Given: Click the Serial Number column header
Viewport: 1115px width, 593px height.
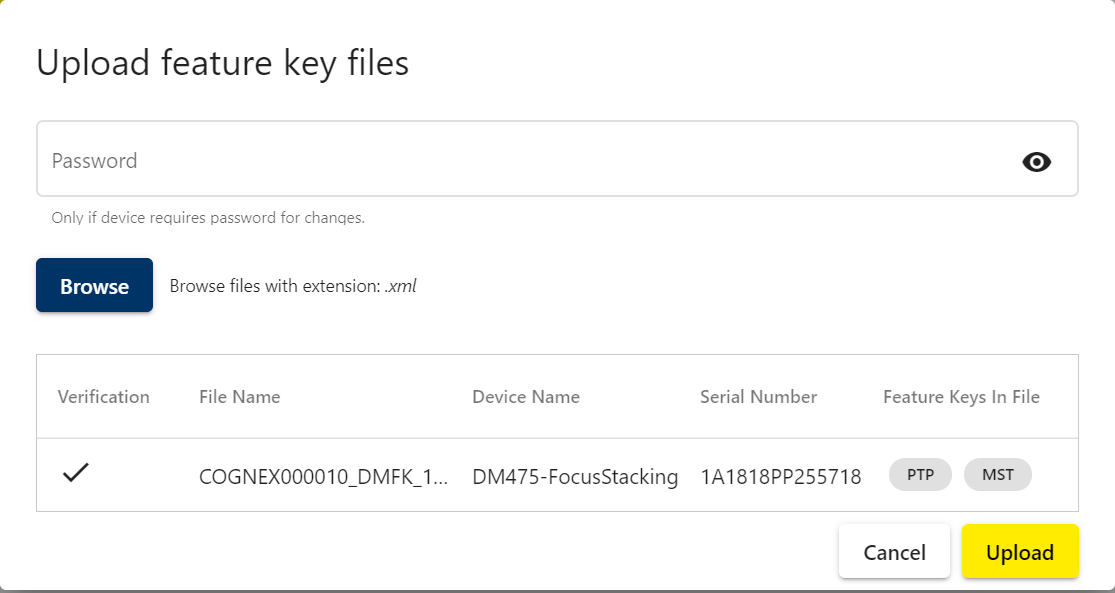Looking at the screenshot, I should (x=758, y=396).
